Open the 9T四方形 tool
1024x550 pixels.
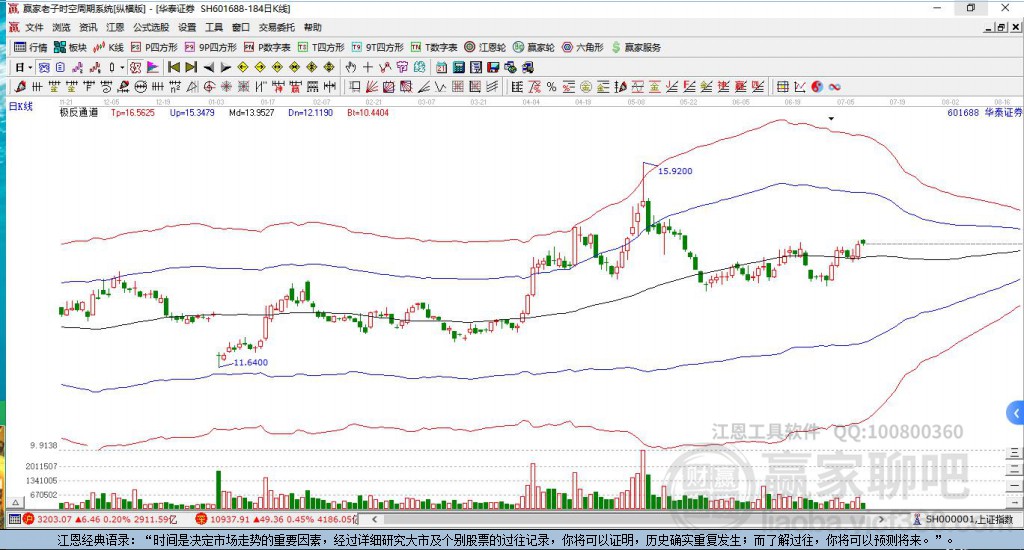point(377,47)
